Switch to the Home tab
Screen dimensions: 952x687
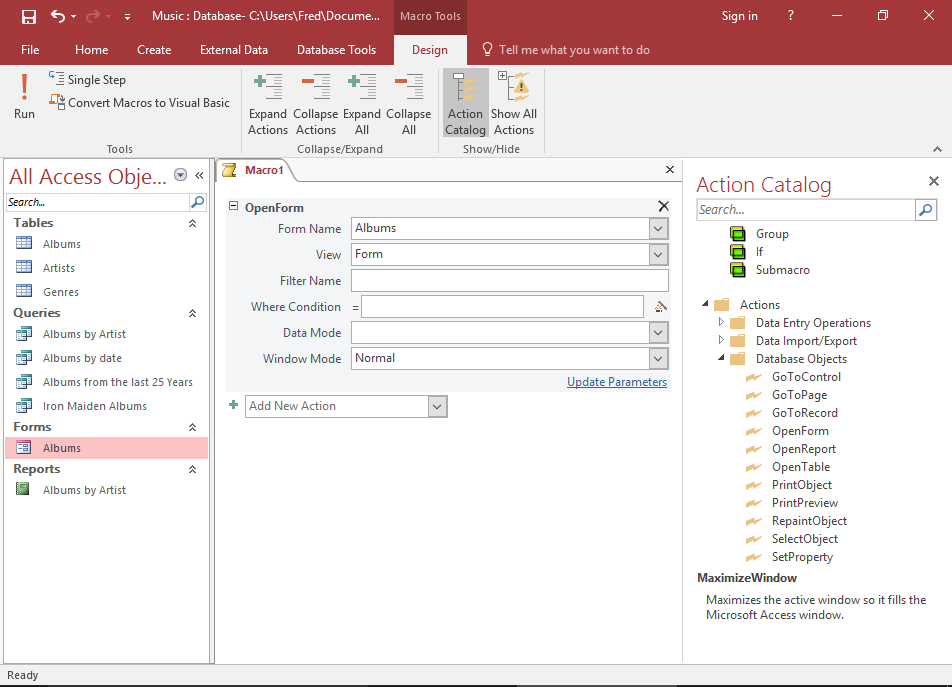click(92, 50)
